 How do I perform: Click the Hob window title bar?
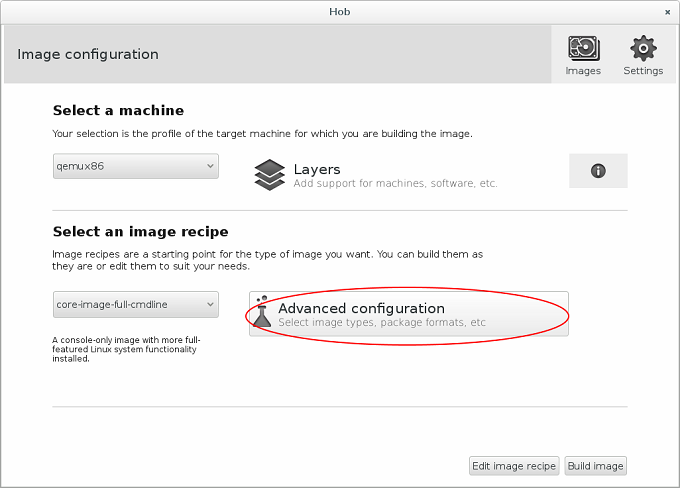coord(340,12)
